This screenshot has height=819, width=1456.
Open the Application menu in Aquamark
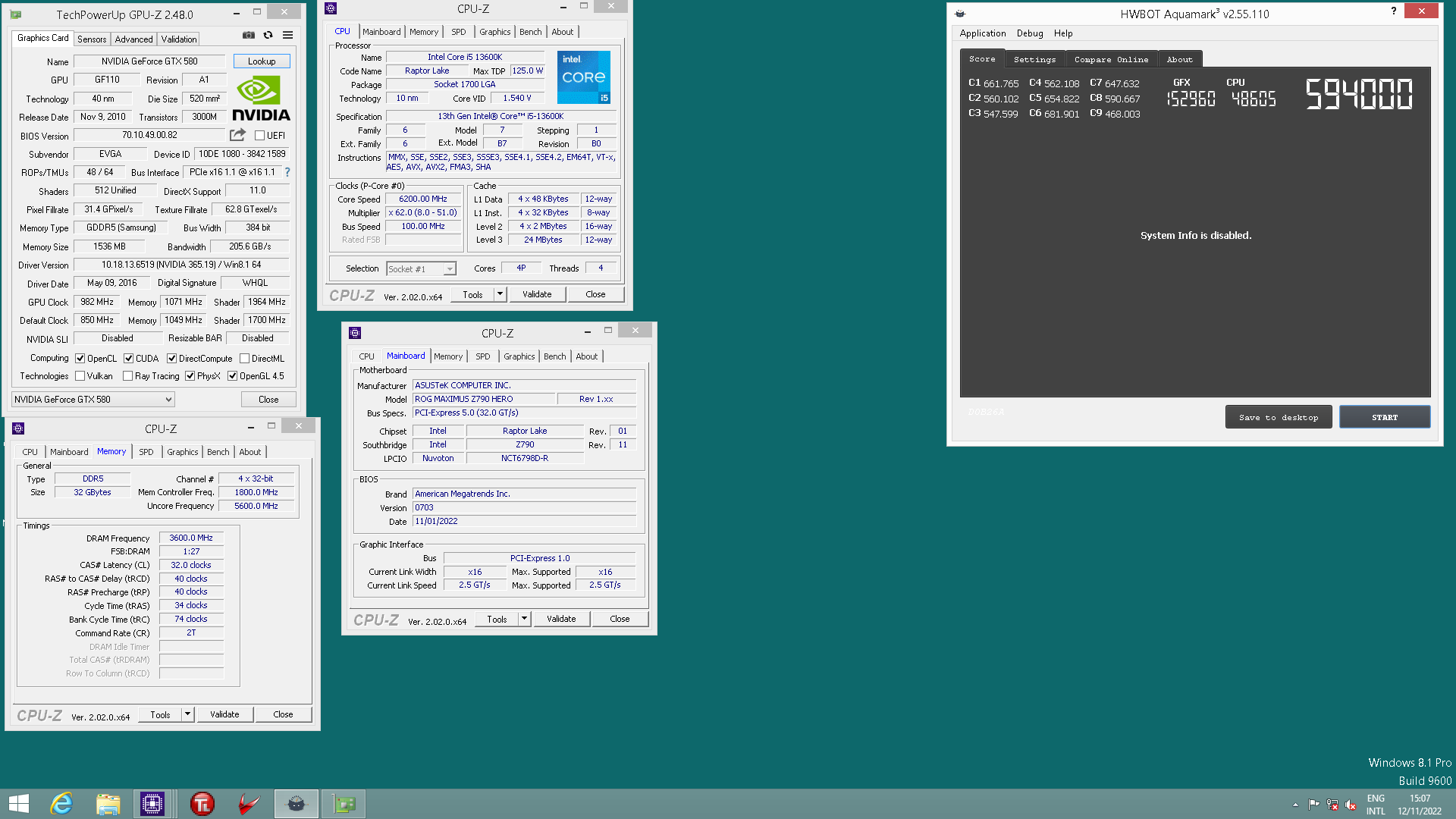[x=983, y=33]
